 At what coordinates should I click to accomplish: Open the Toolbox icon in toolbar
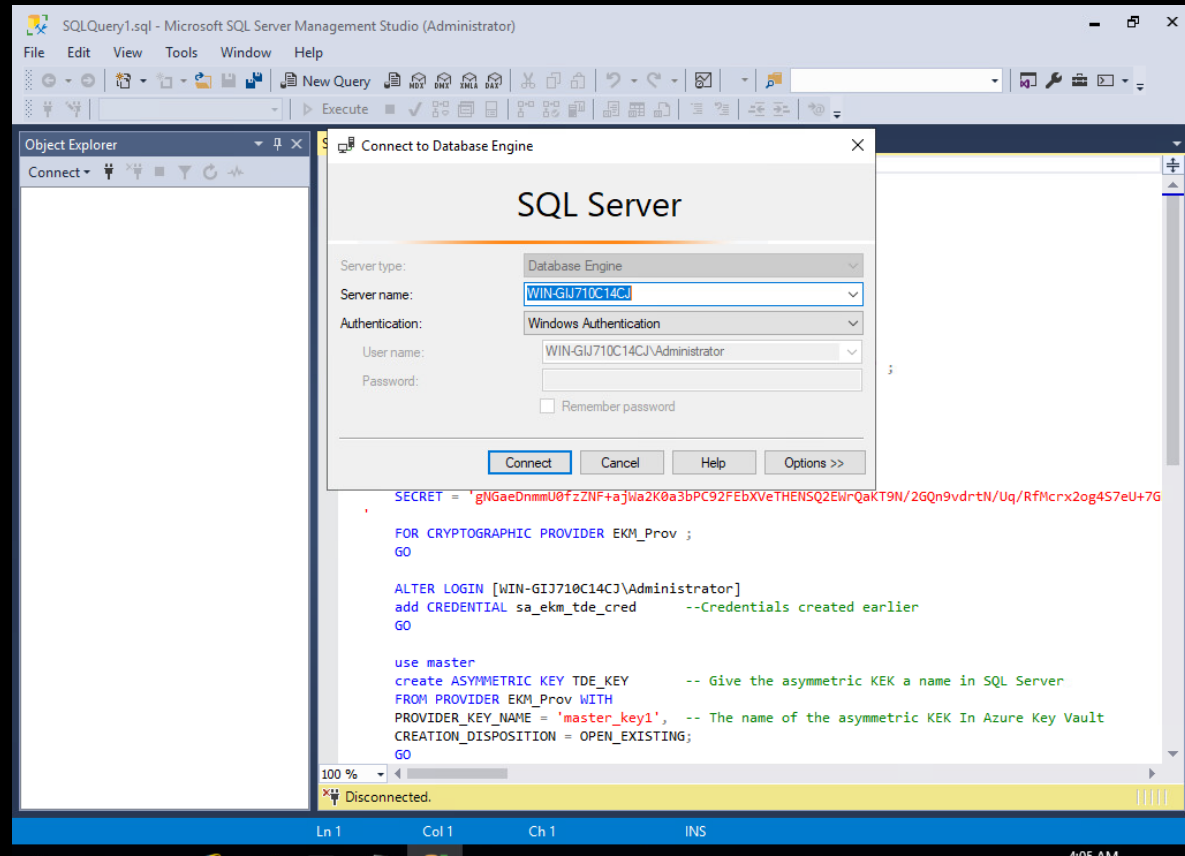(1079, 81)
